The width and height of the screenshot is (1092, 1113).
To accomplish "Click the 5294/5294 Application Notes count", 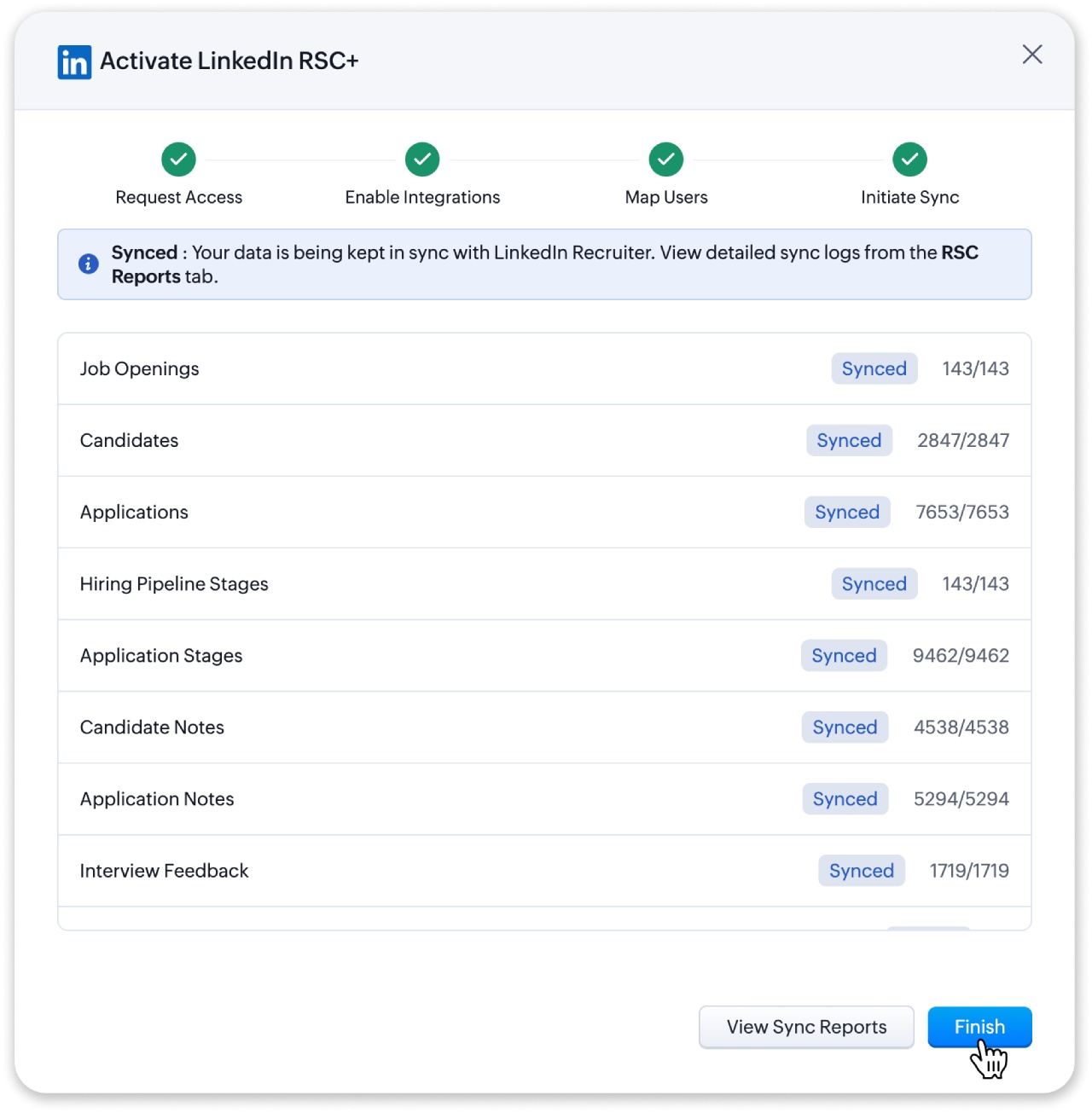I will [x=961, y=798].
